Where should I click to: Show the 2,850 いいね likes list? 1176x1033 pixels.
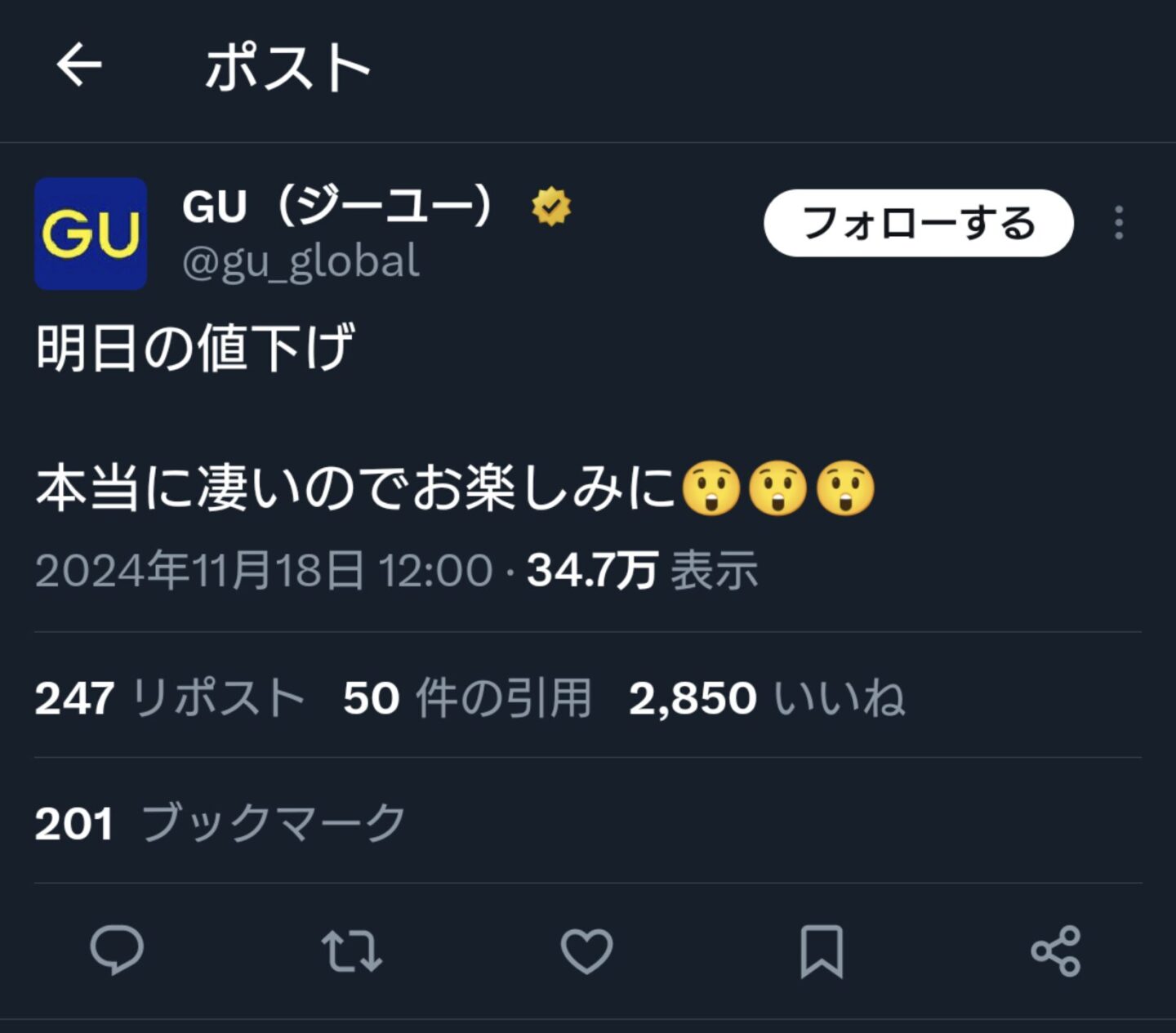767,698
